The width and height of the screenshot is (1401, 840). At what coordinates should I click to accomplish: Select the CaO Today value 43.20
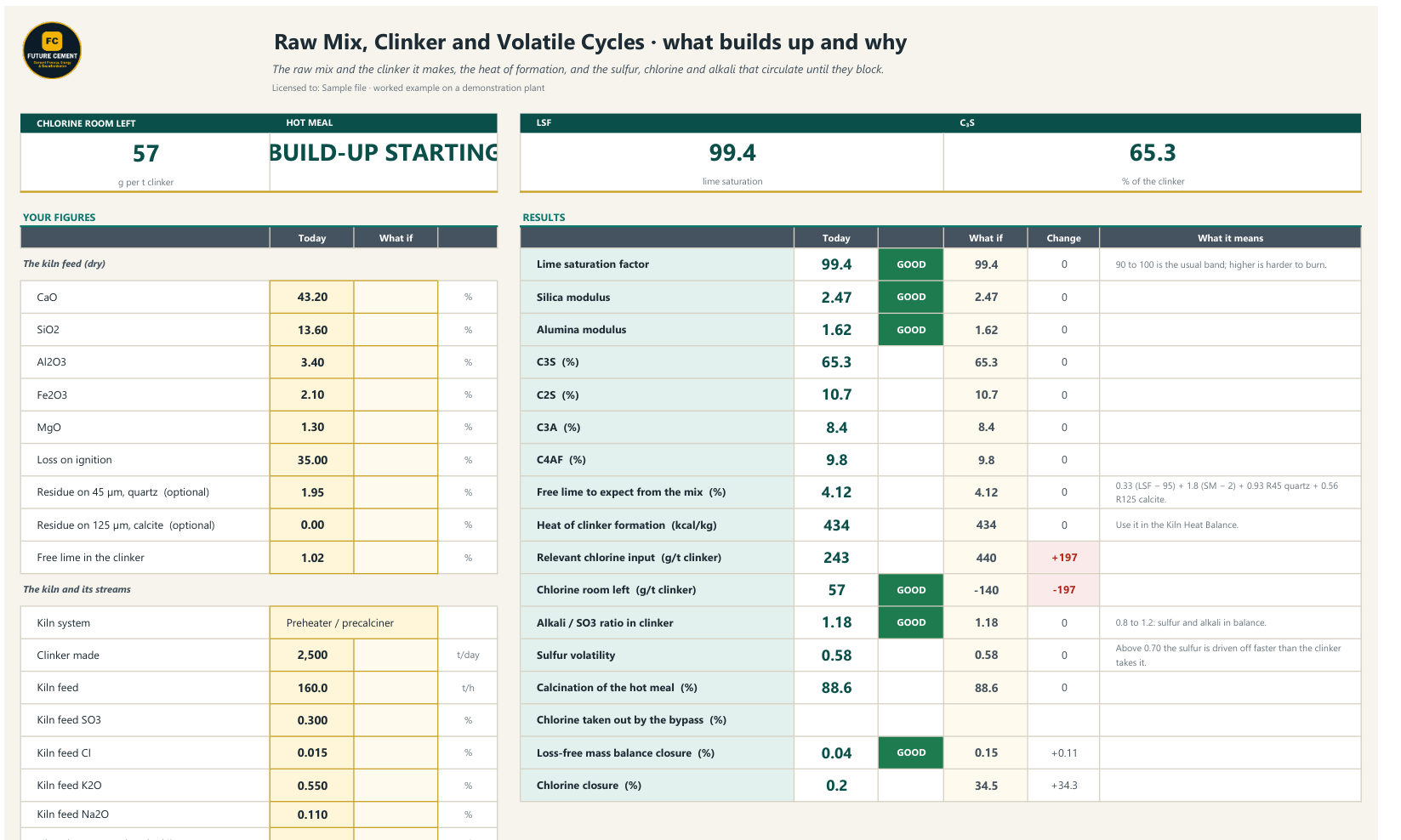point(311,297)
